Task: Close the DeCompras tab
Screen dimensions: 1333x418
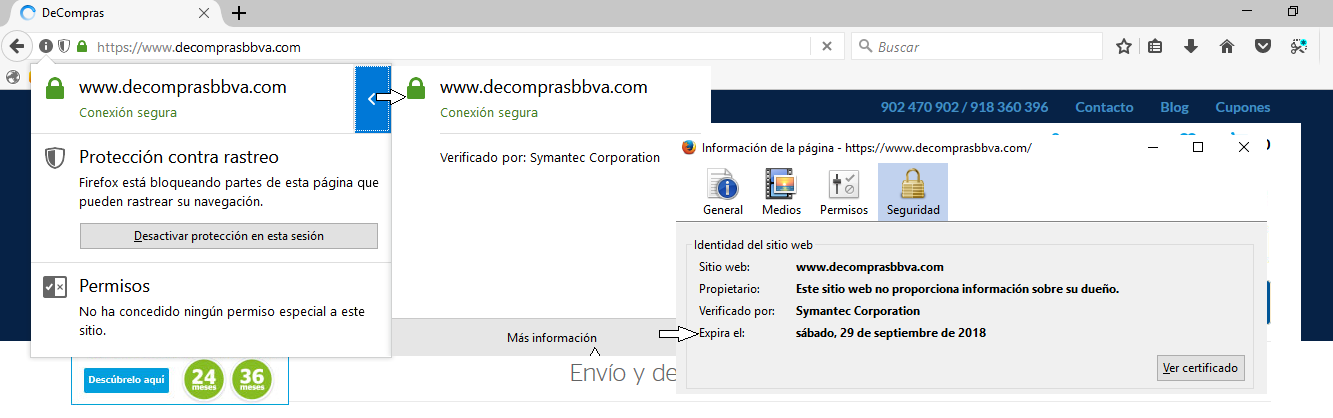Action: click(x=204, y=14)
